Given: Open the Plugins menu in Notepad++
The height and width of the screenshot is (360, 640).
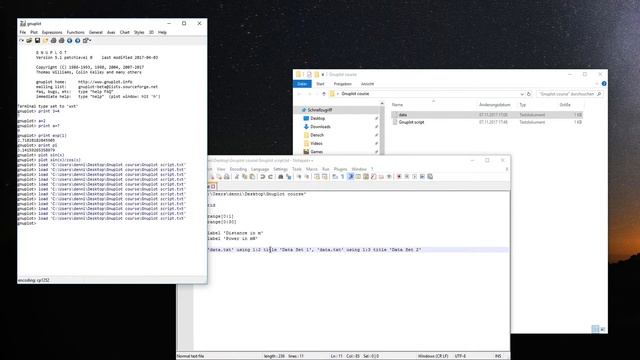Looking at the screenshot, I should [x=340, y=169].
